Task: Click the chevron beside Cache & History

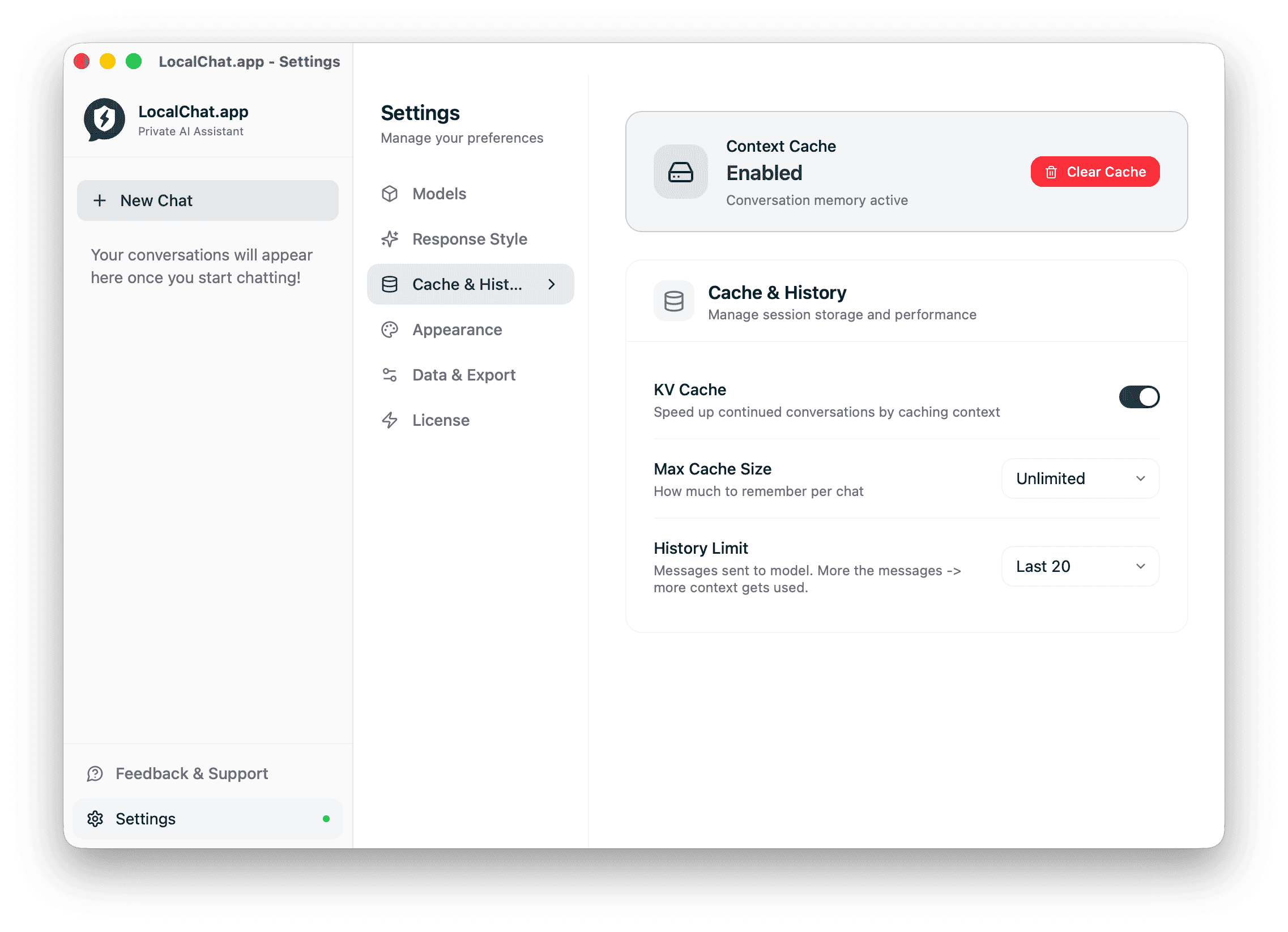Action: click(x=552, y=284)
